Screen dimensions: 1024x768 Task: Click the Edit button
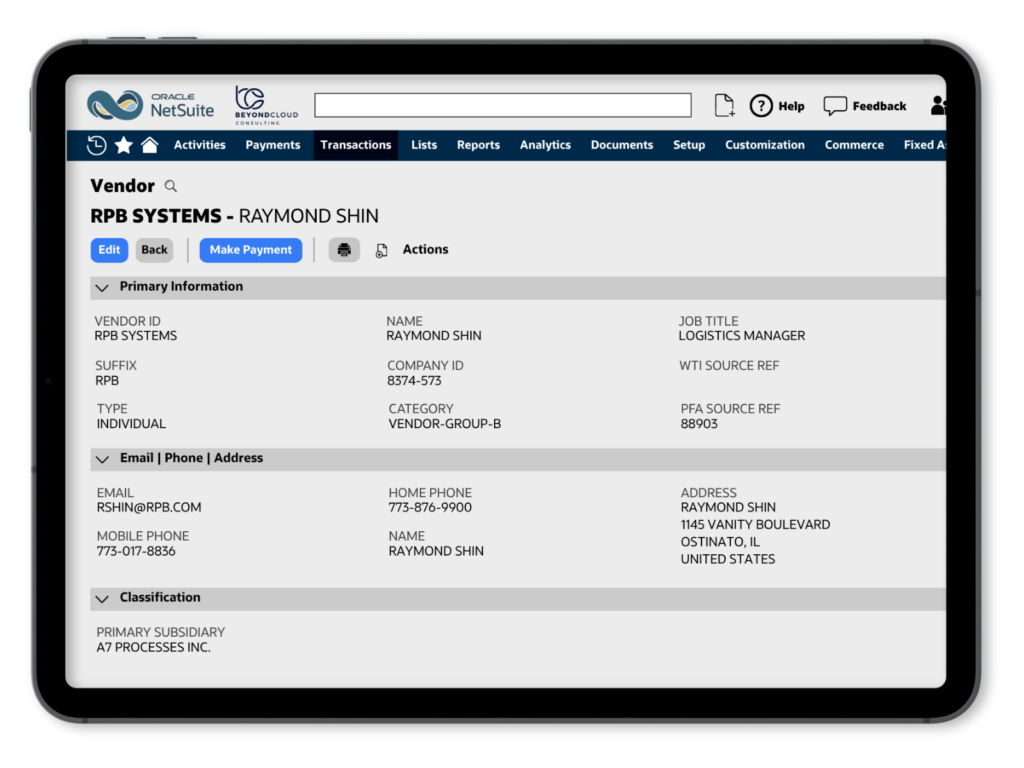click(109, 250)
